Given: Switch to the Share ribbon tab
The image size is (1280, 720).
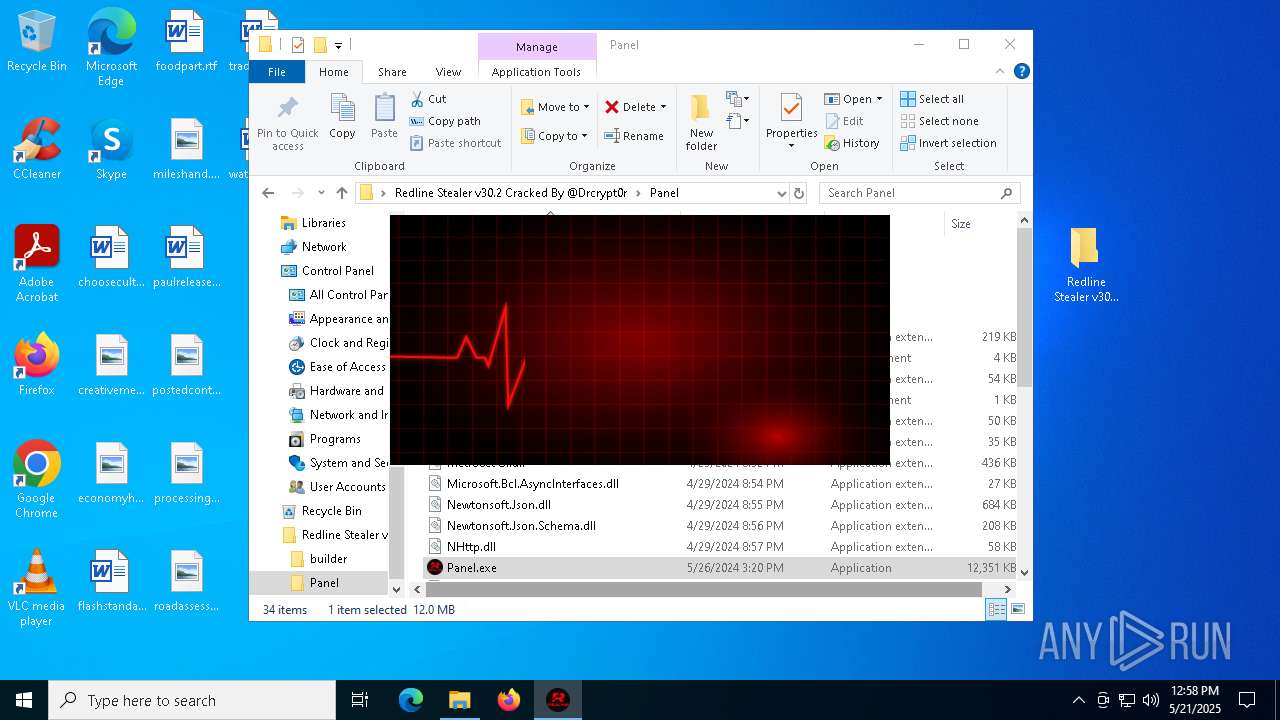Looking at the screenshot, I should [392, 72].
